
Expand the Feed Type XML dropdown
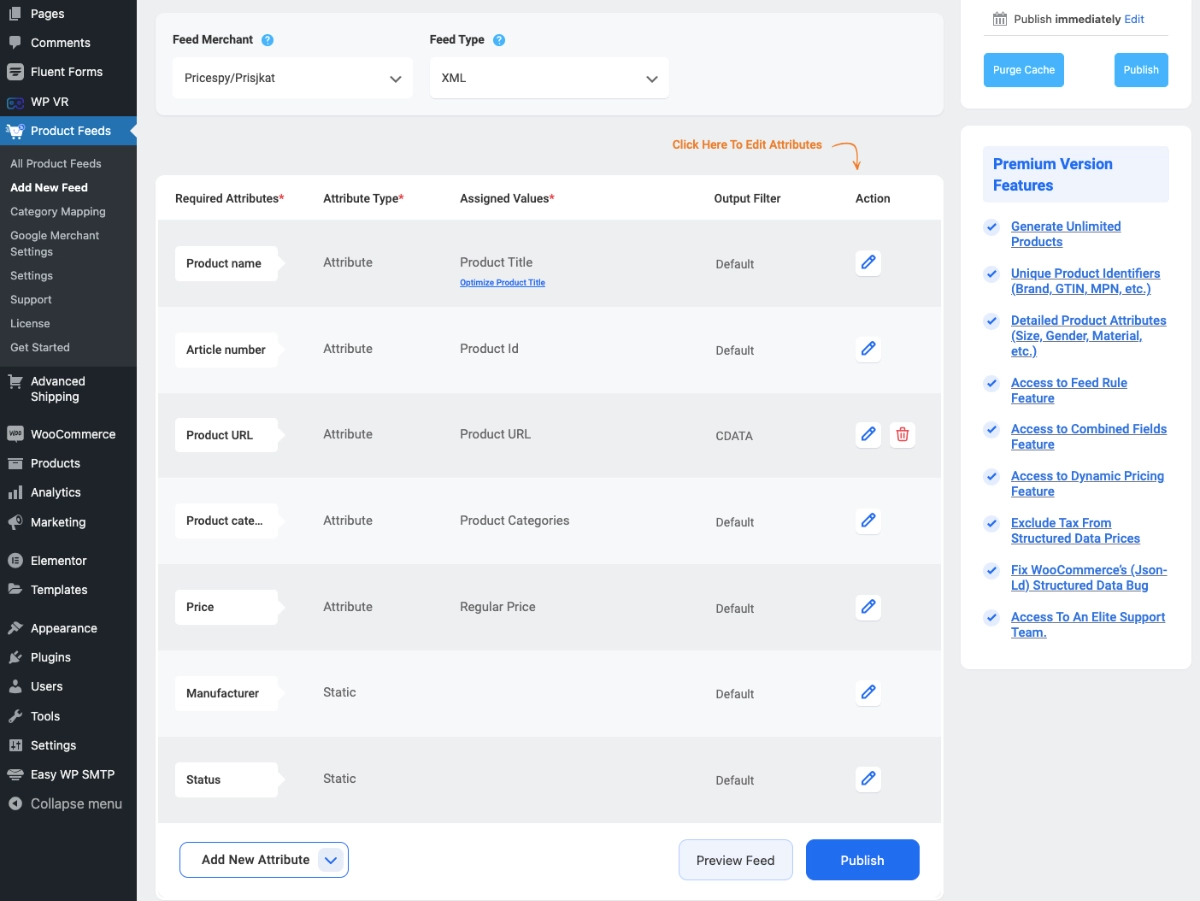549,78
